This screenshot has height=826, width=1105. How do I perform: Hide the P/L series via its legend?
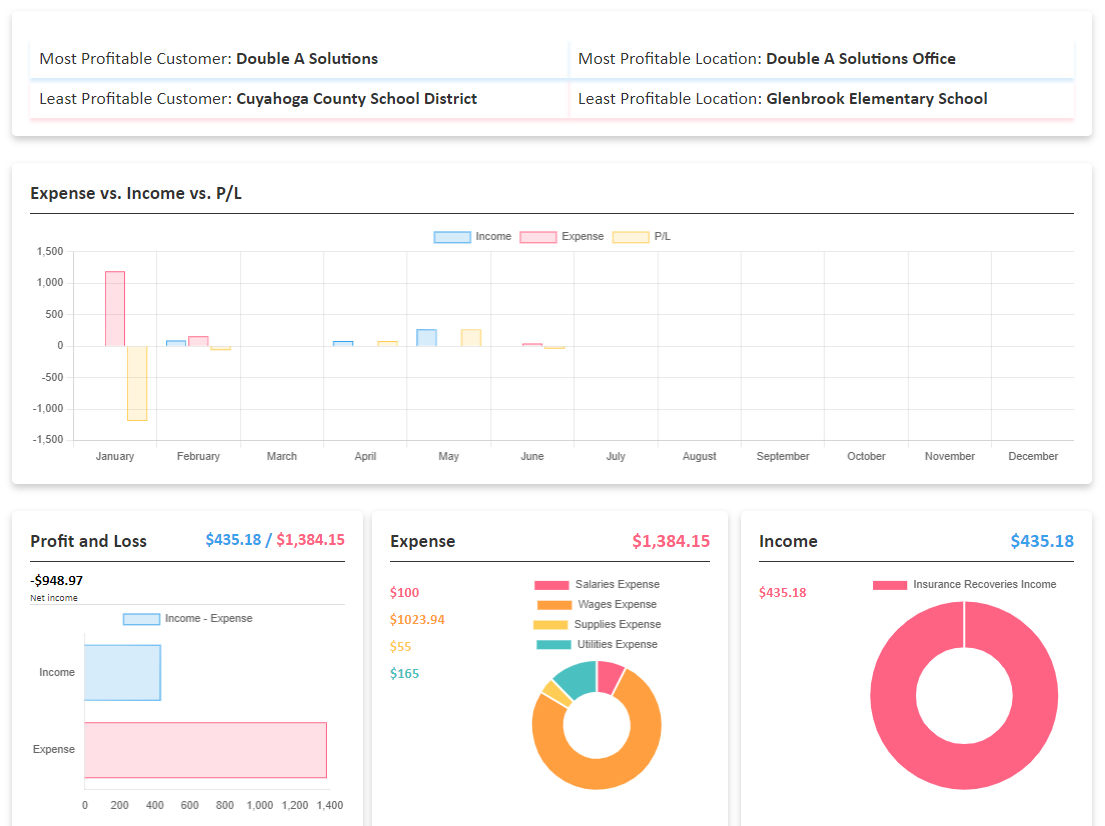642,237
